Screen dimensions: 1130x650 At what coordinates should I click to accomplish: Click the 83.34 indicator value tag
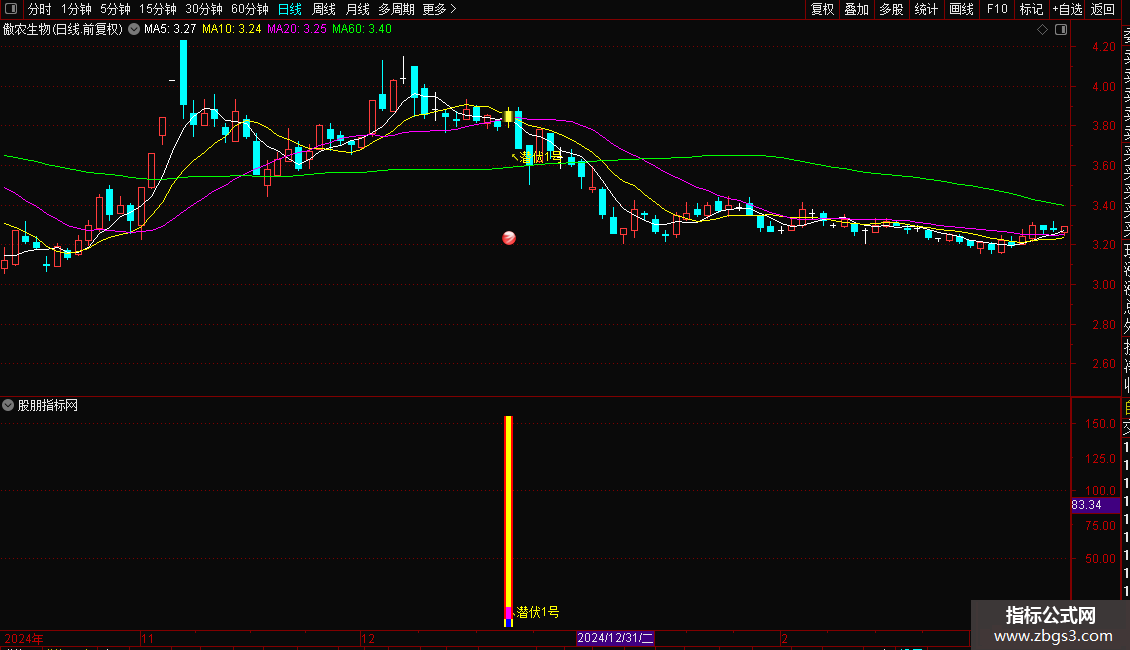[1095, 505]
